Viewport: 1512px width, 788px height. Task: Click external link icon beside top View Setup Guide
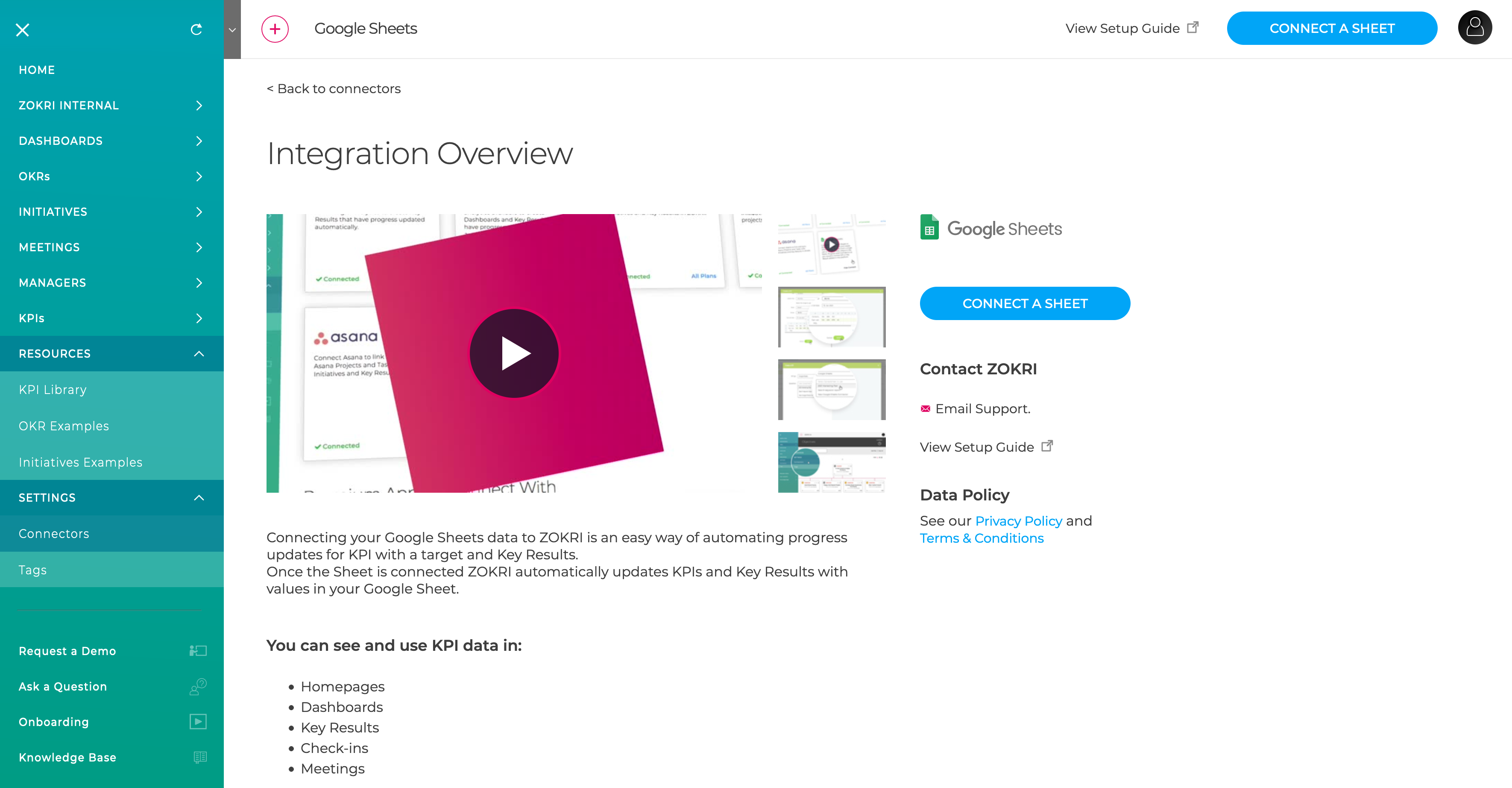(x=1193, y=28)
